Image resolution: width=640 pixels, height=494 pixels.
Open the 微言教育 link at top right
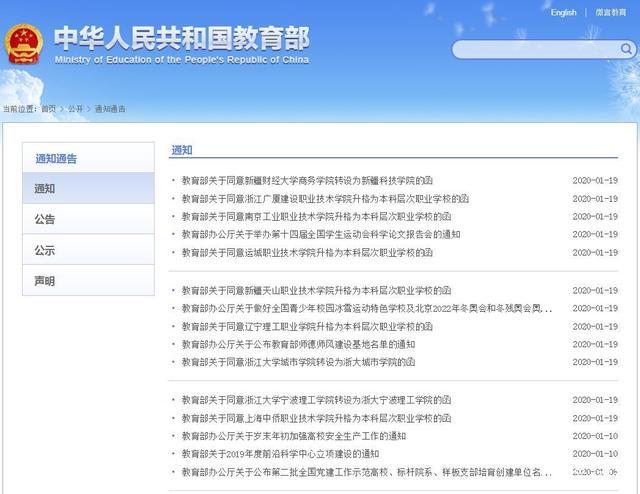tap(611, 13)
